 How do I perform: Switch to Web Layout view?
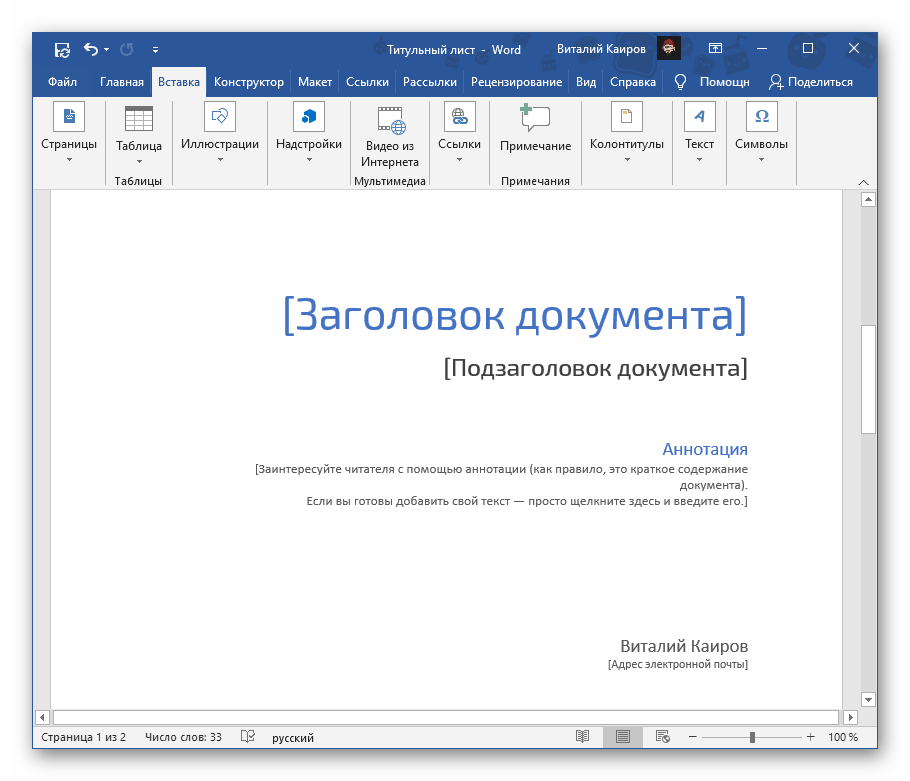coord(661,737)
